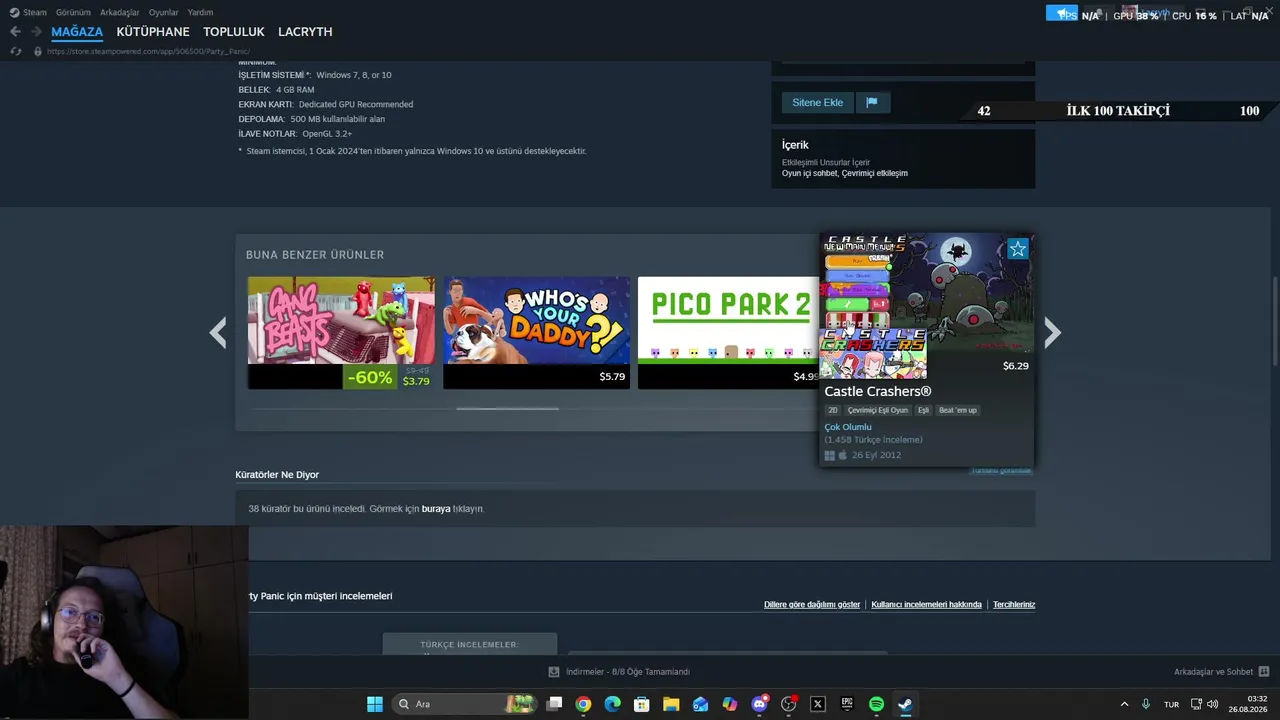Viewport: 1280px width, 720px height.
Task: Open the İndirmeler downloads icon in status bar
Action: pos(554,672)
